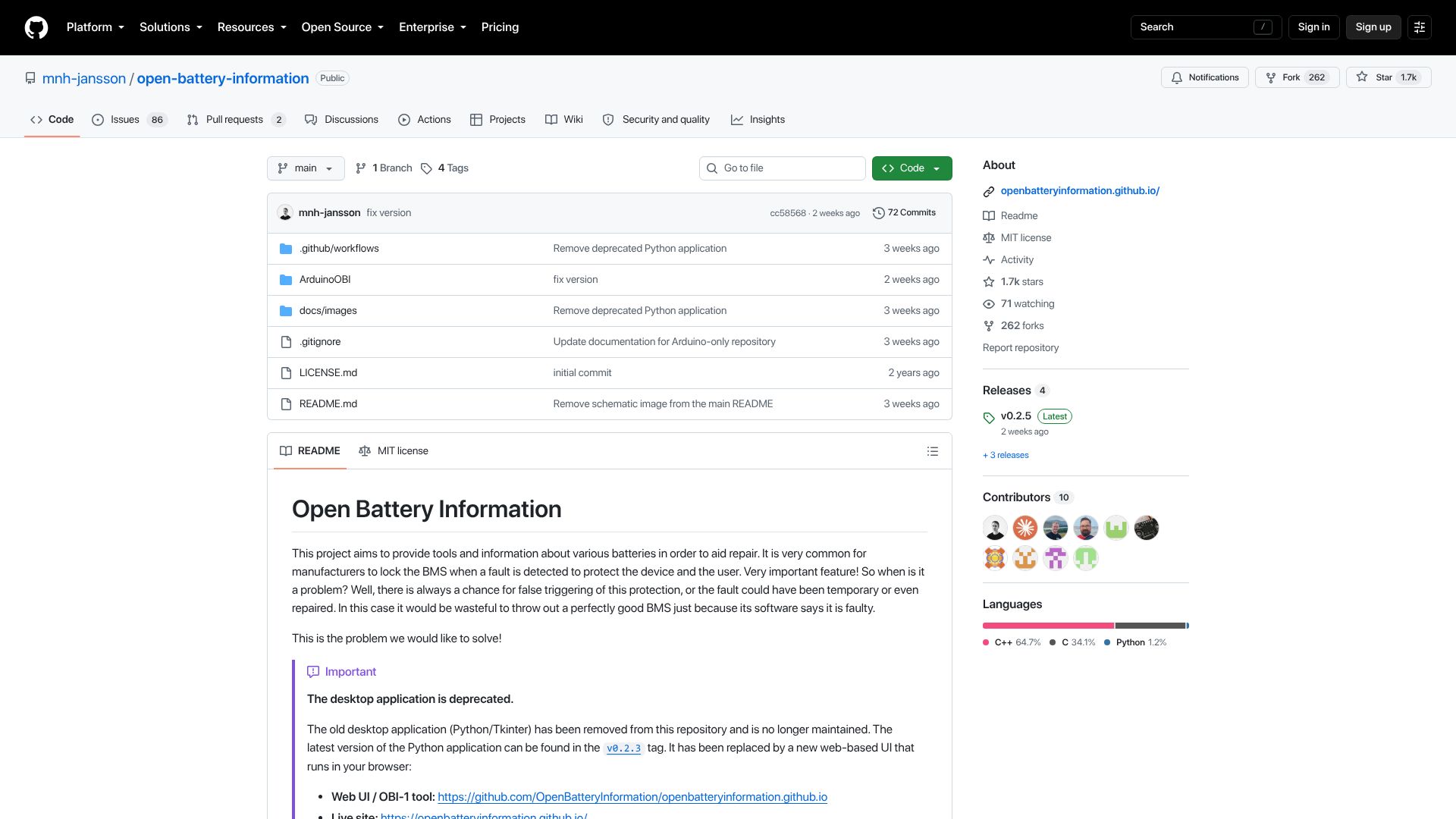Select the MIT license tab in README
This screenshot has height=819, width=1456.
(394, 451)
